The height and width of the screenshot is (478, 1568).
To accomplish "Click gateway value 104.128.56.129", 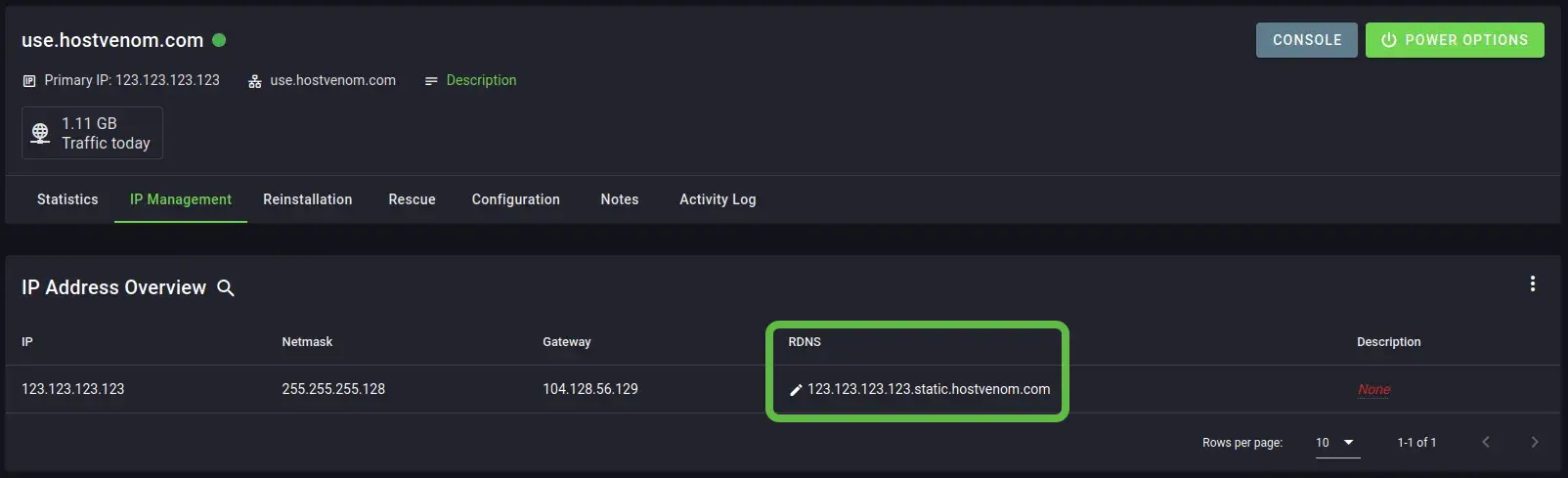I will click(590, 389).
